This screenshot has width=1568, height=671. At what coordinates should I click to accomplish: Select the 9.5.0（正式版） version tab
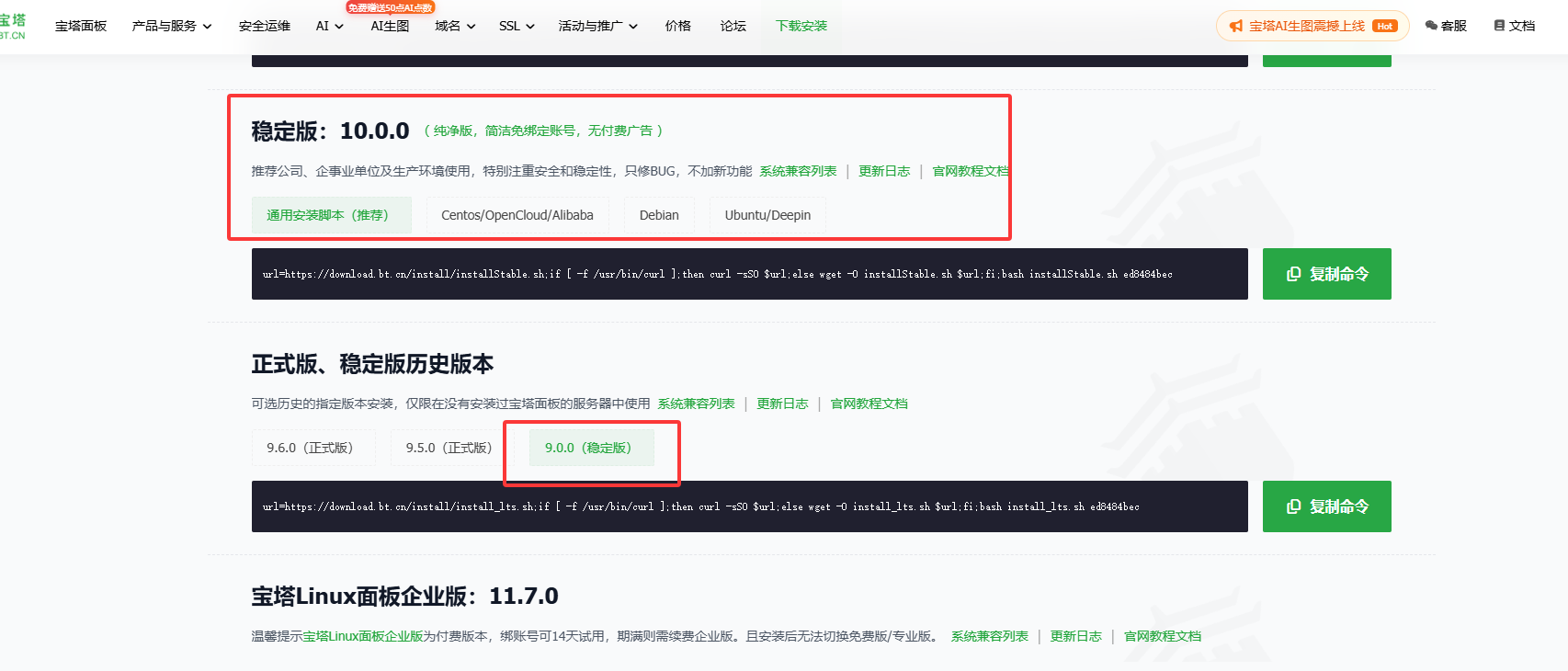coord(449,448)
